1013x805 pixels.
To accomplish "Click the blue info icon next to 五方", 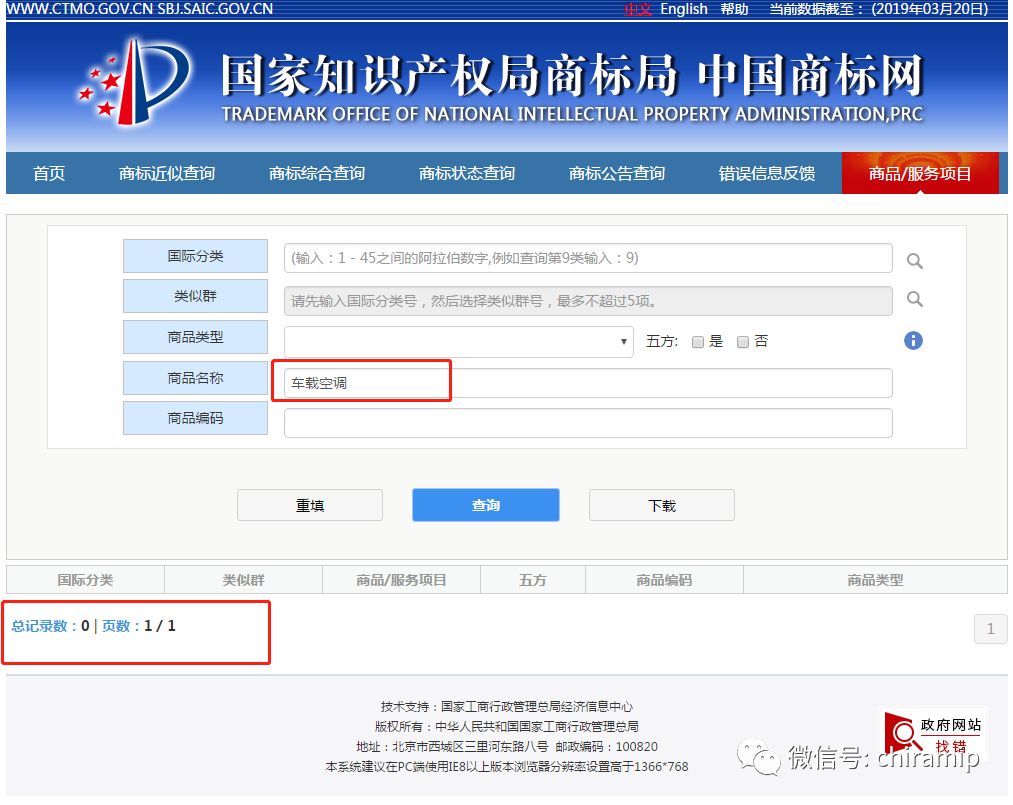I will [913, 340].
